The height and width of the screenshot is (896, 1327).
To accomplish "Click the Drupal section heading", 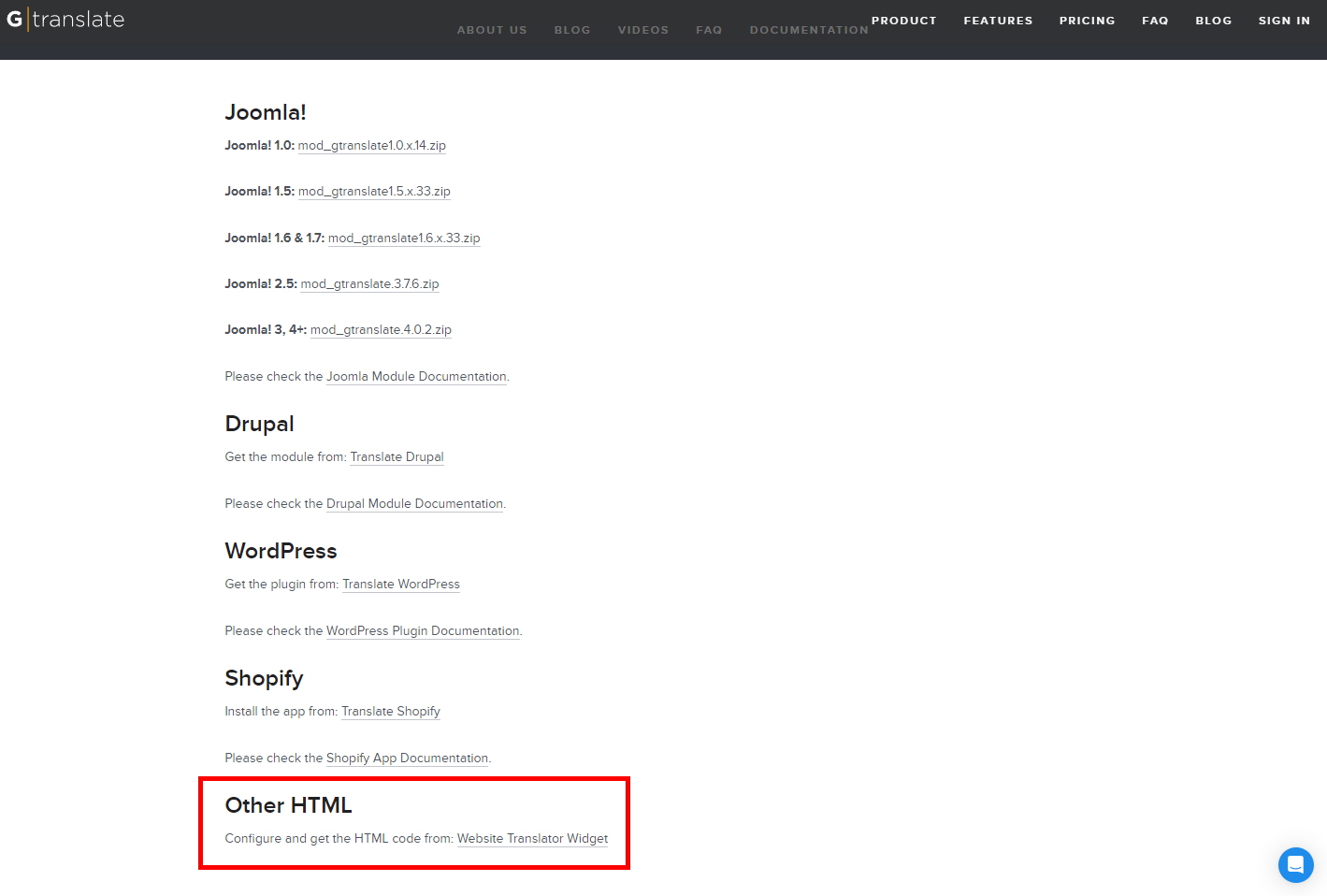I will [x=260, y=424].
